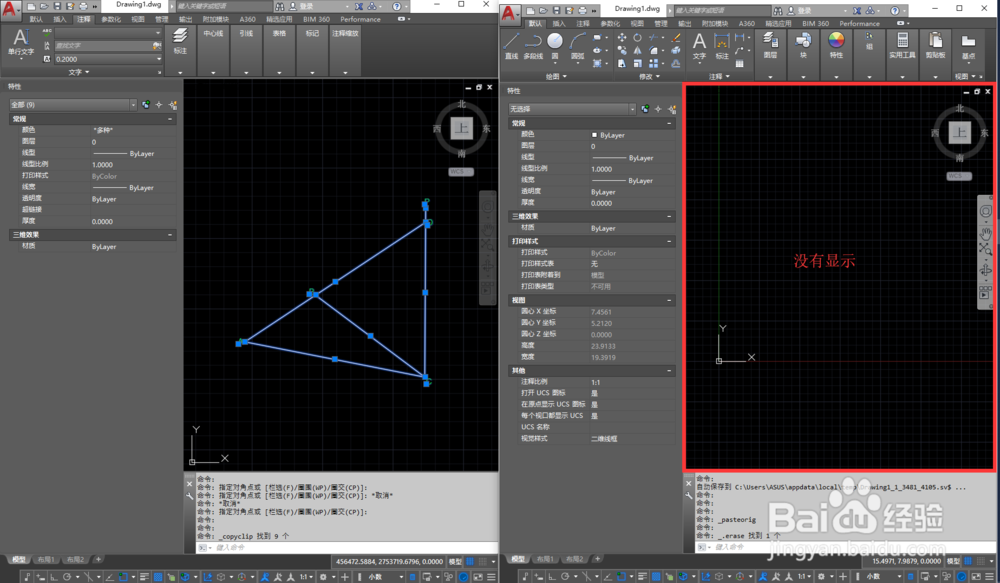Click the Rotate tool in right window's 修改 panel
The height and width of the screenshot is (583, 1000).
637,38
